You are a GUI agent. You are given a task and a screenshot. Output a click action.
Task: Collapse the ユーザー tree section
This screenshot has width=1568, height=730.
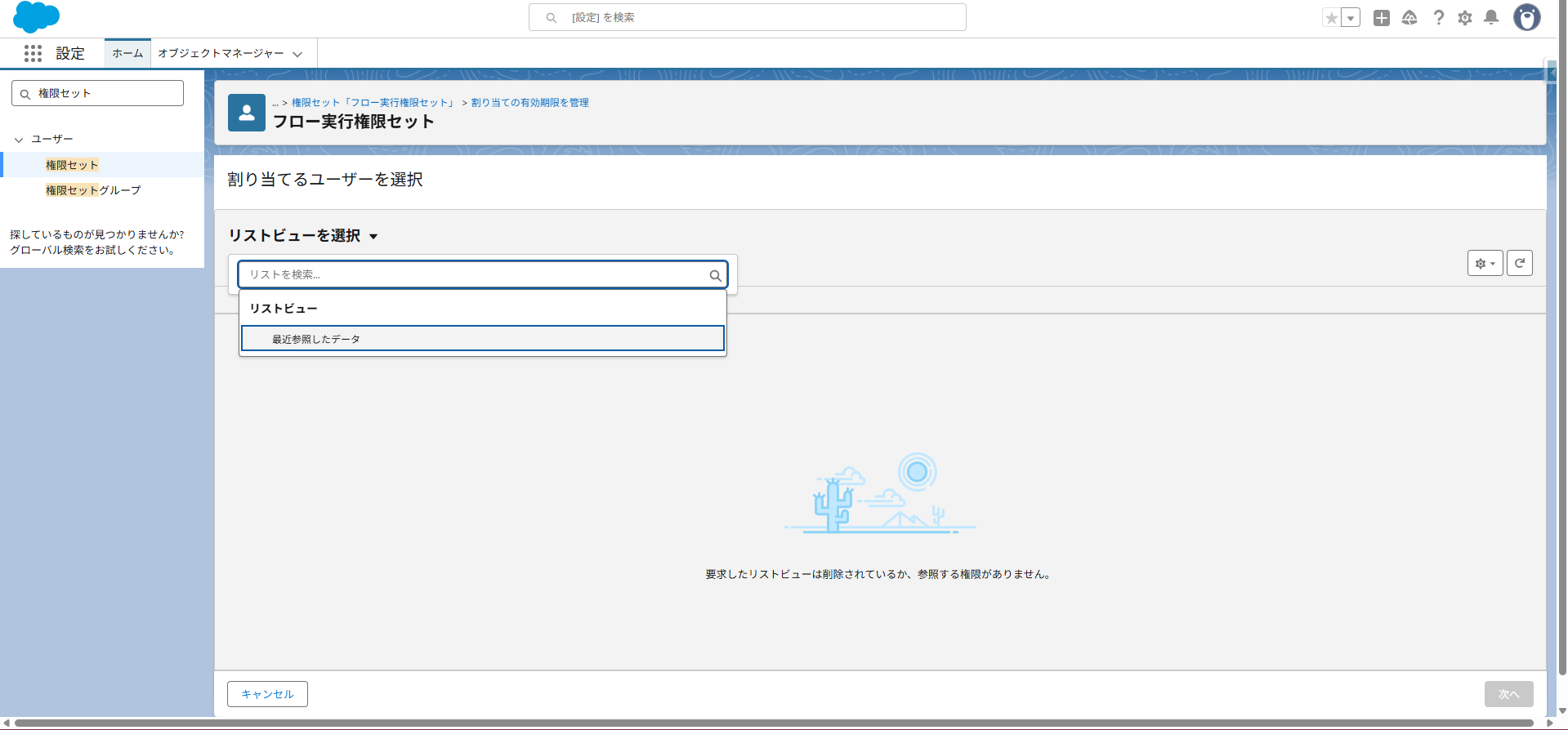[x=19, y=140]
